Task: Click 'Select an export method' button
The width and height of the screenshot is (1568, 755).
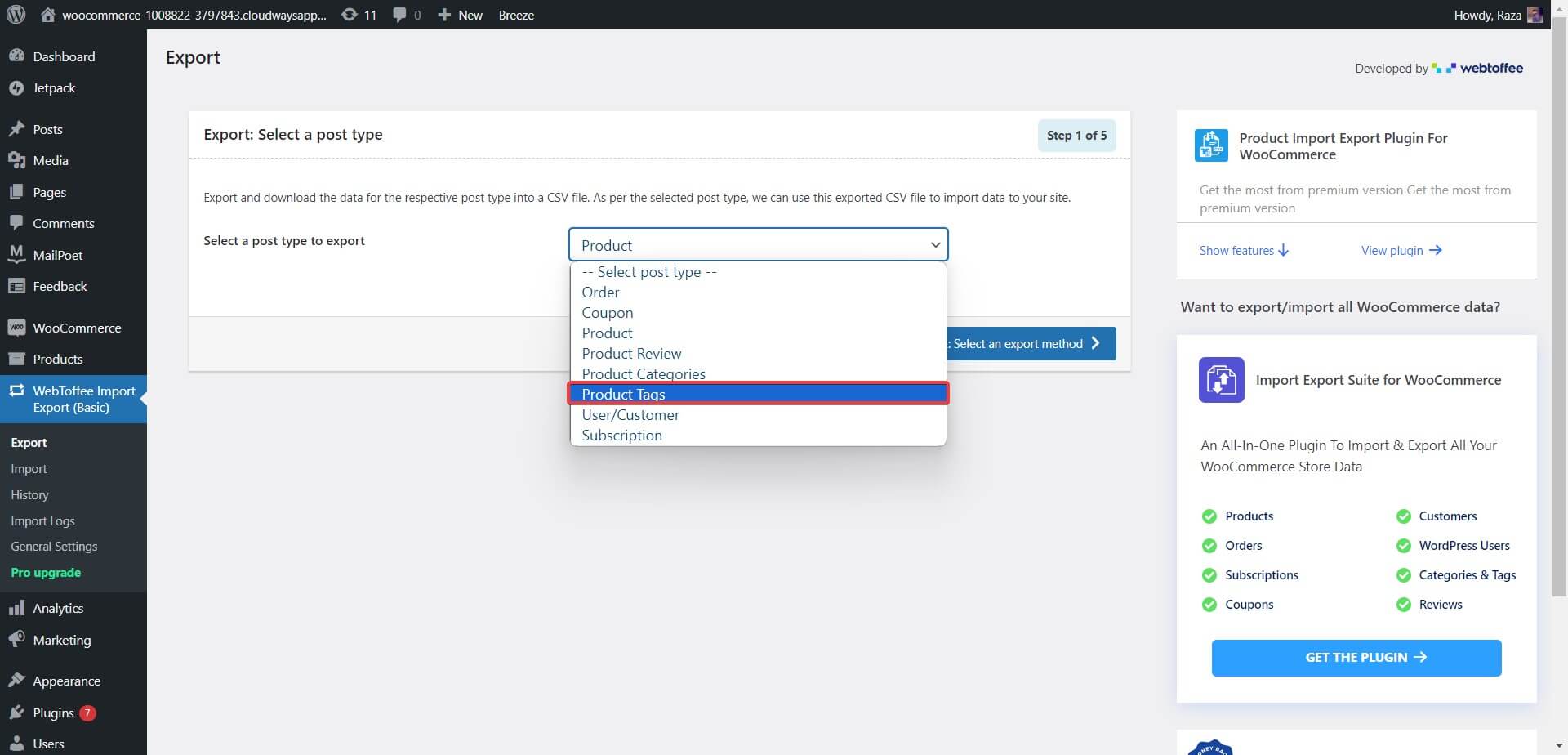Action: tap(1031, 343)
